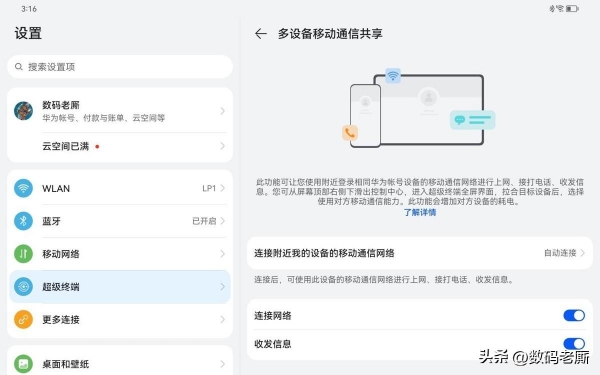This screenshot has width=600, height=375.
Task: Select the 超级终端 settings item
Action: click(x=120, y=287)
